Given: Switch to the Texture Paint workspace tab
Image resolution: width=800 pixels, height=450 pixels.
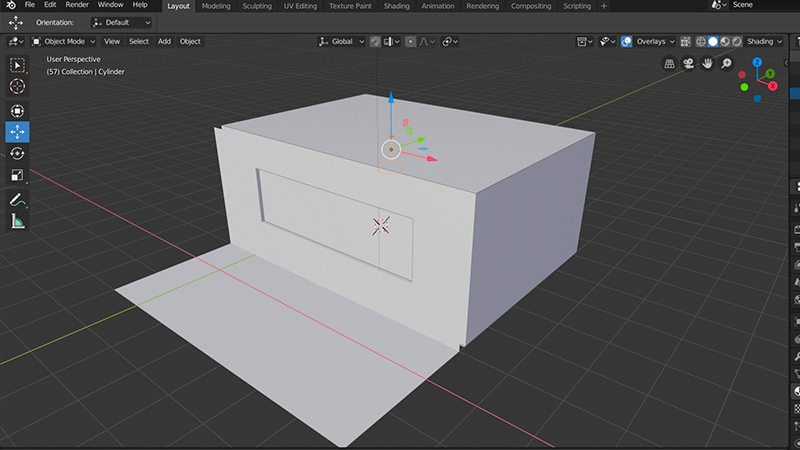Looking at the screenshot, I should point(350,6).
